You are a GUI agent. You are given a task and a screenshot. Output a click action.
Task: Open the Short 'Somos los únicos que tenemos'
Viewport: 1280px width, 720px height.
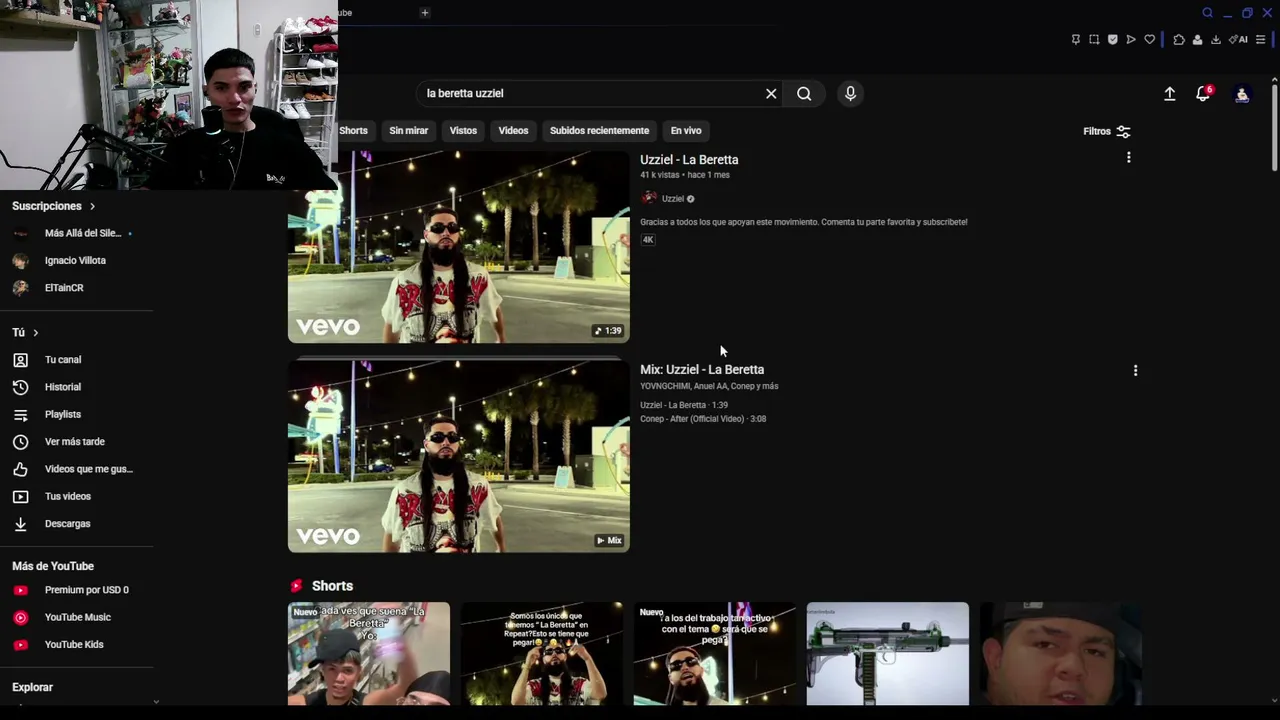(542, 654)
